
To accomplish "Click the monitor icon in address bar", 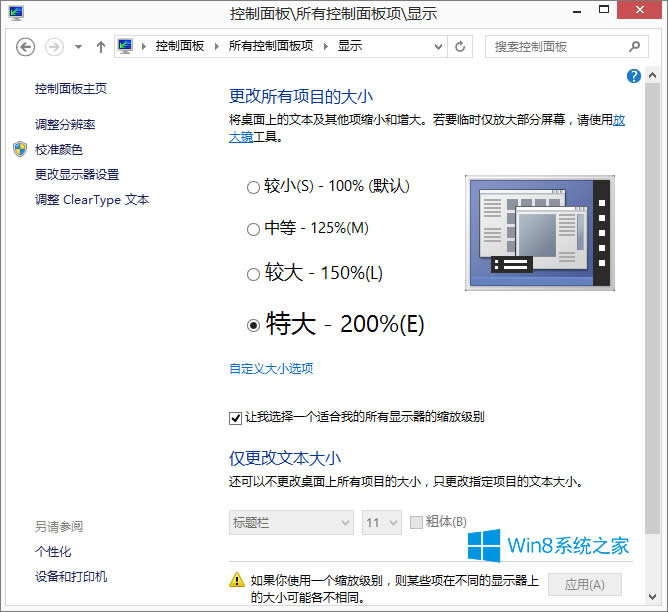I will [126, 47].
